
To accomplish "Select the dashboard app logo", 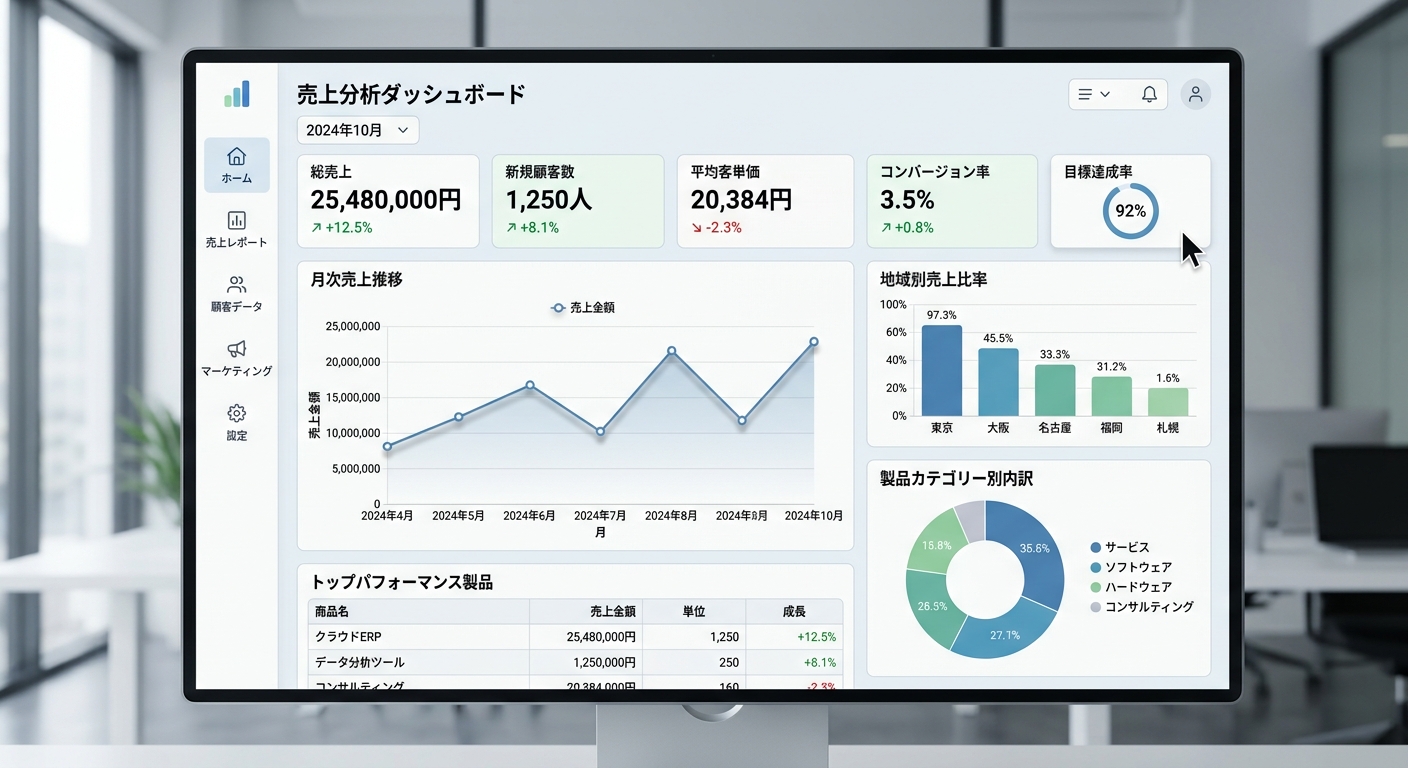I will [236, 93].
